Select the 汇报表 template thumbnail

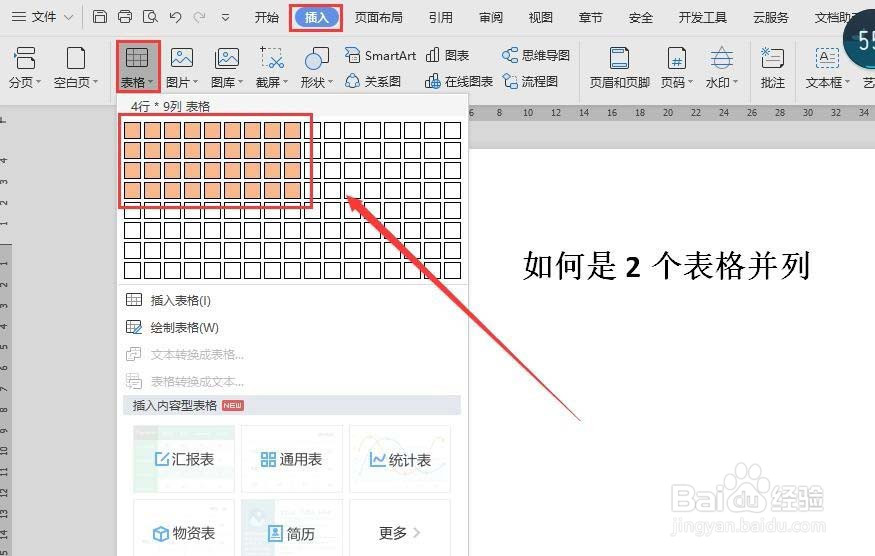(184, 459)
